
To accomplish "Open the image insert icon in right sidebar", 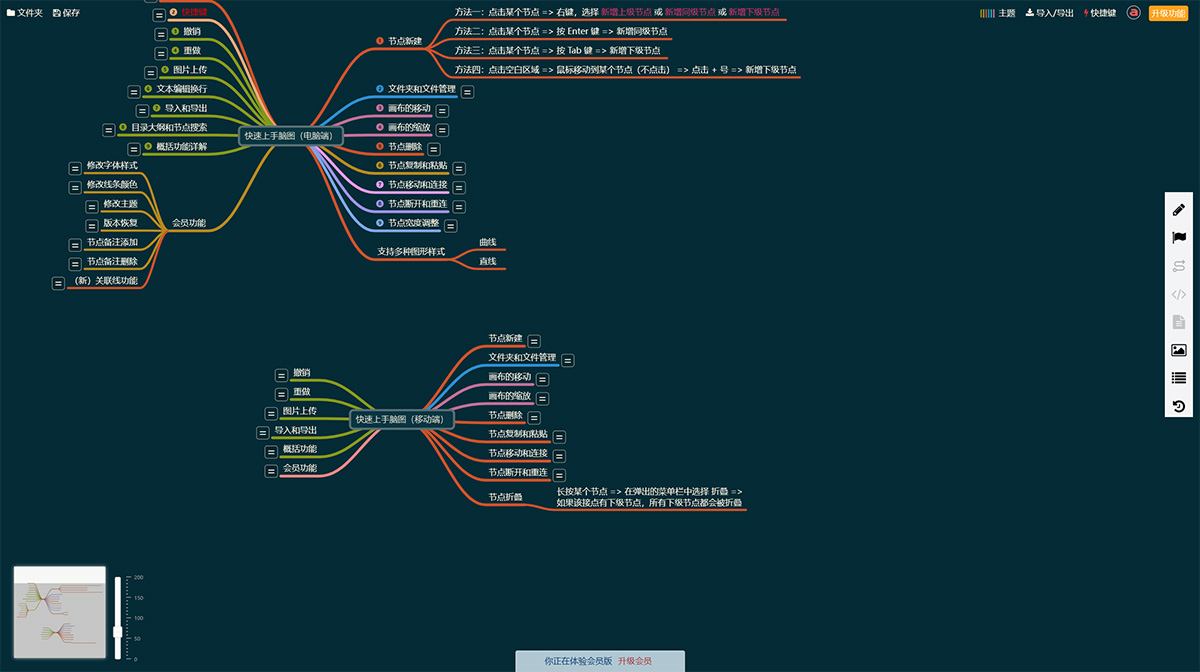I will point(1179,350).
